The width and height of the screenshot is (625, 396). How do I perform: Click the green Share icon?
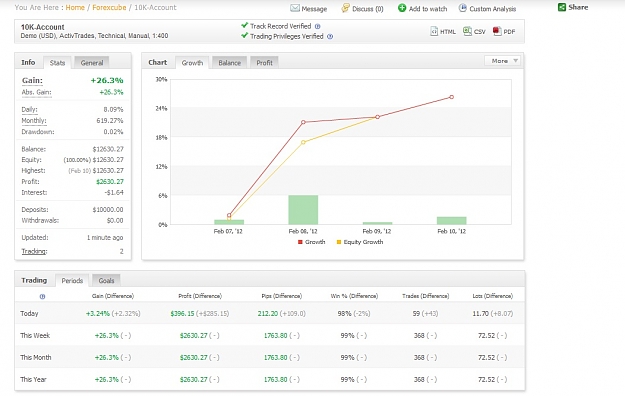click(x=562, y=7)
